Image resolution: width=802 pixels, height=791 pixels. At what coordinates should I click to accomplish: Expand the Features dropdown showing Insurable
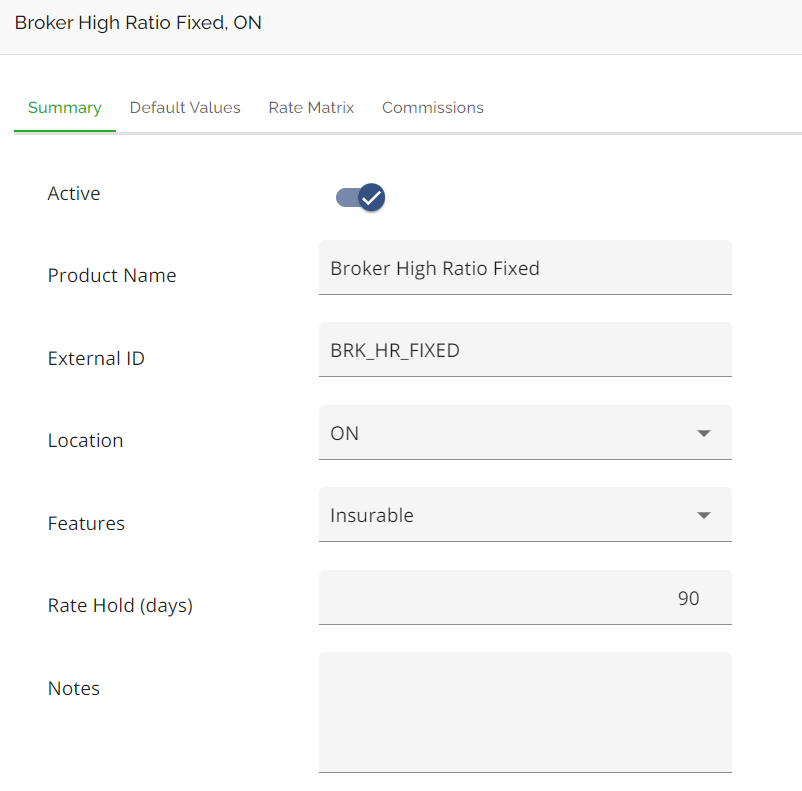click(x=510, y=516)
